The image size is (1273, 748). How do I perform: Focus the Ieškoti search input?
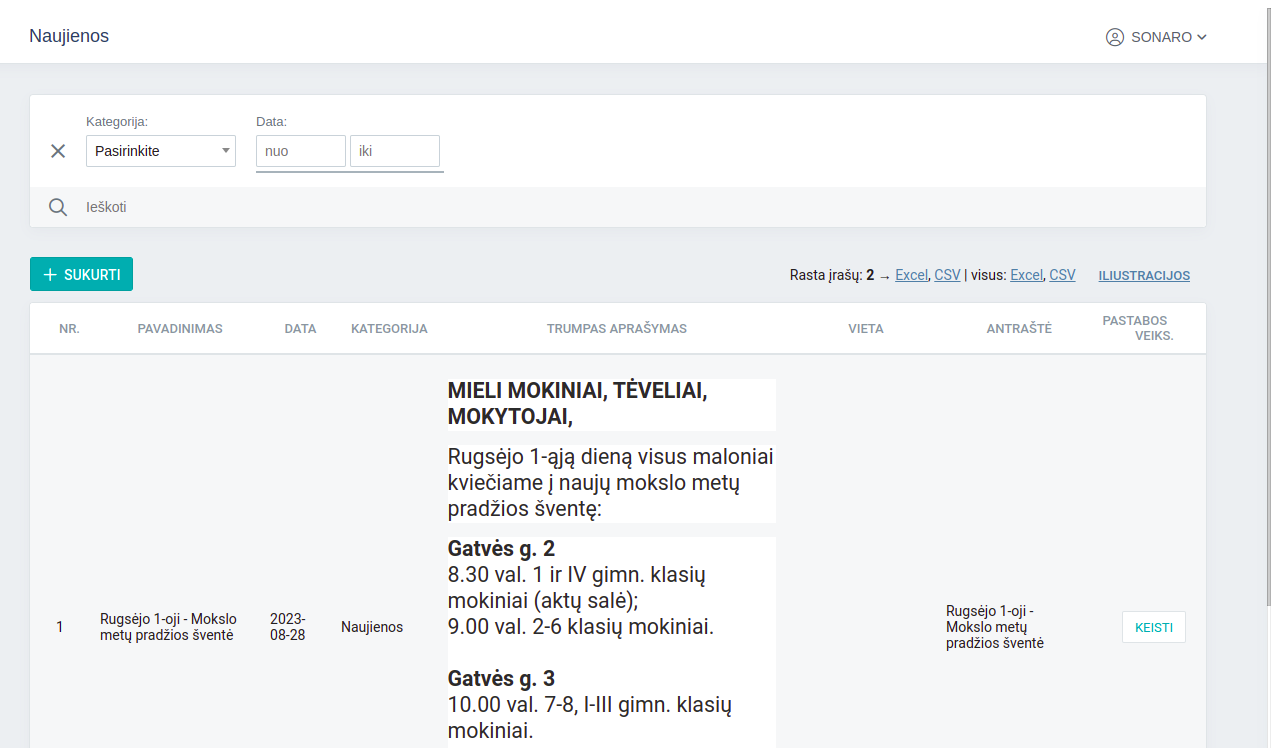click(x=600, y=207)
